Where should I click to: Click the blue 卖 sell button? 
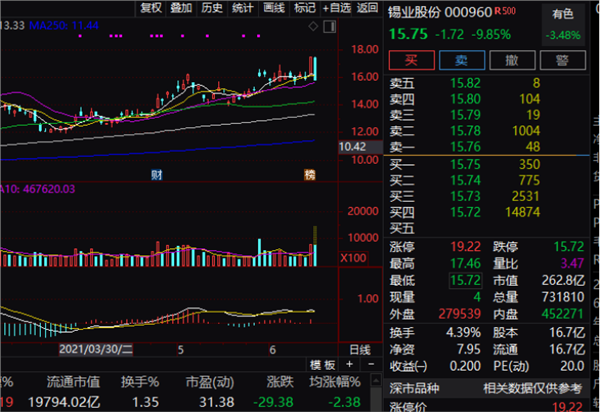pos(462,60)
